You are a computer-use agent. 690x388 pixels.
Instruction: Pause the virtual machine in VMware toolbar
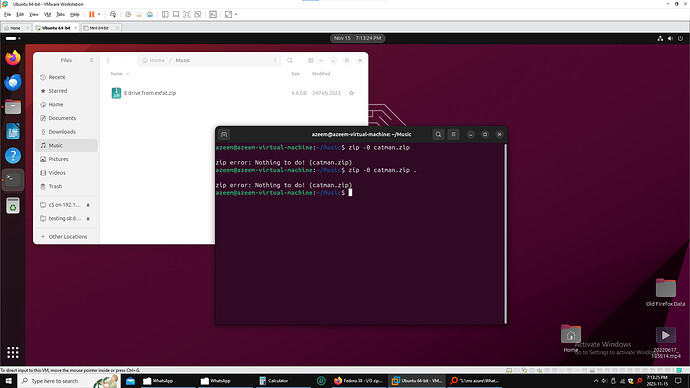(x=92, y=15)
